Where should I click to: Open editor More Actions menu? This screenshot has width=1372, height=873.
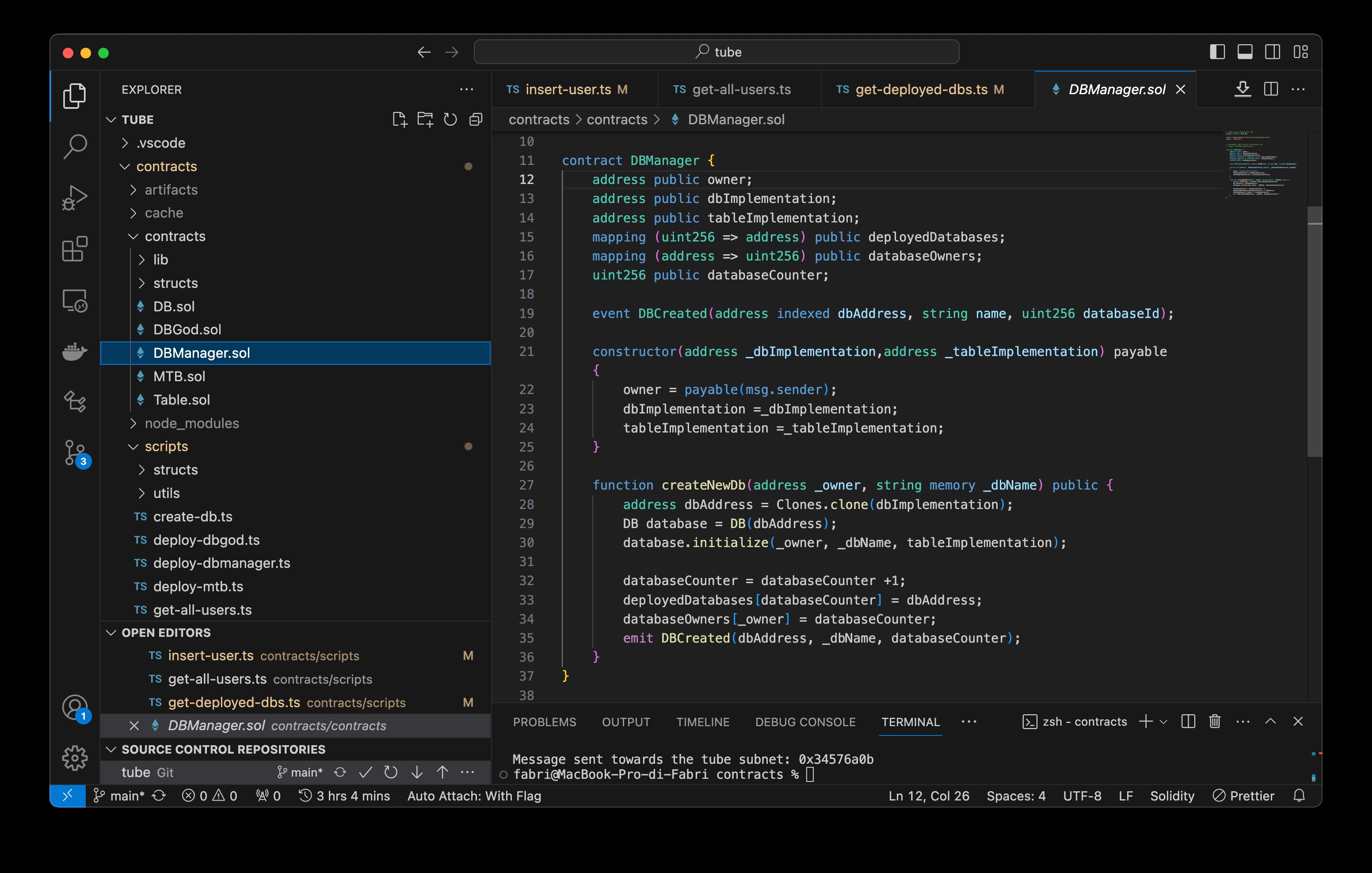click(x=1298, y=89)
